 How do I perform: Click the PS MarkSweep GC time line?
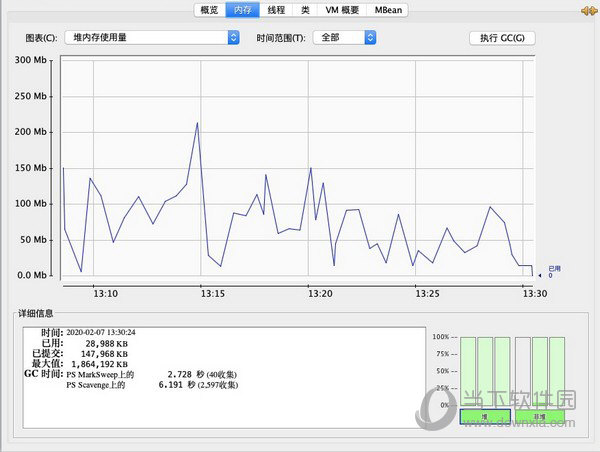point(152,374)
